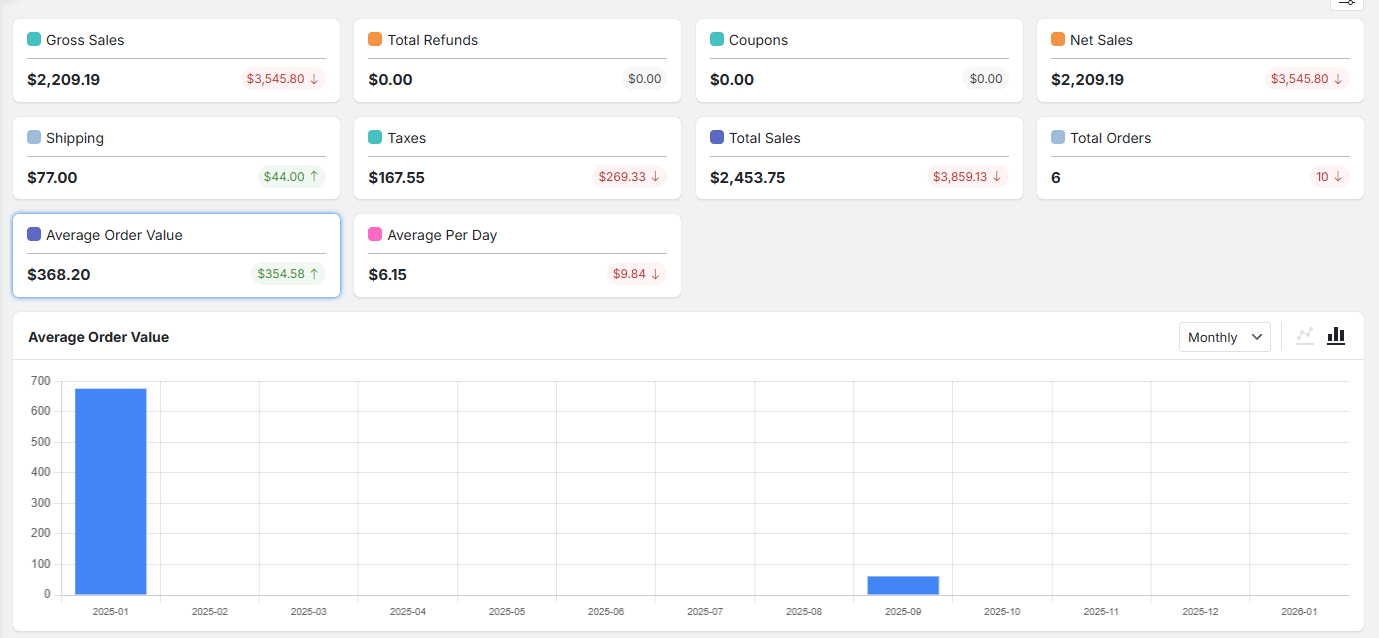The image size is (1379, 638).
Task: Select the Shipping metric card
Action: [x=176, y=158]
